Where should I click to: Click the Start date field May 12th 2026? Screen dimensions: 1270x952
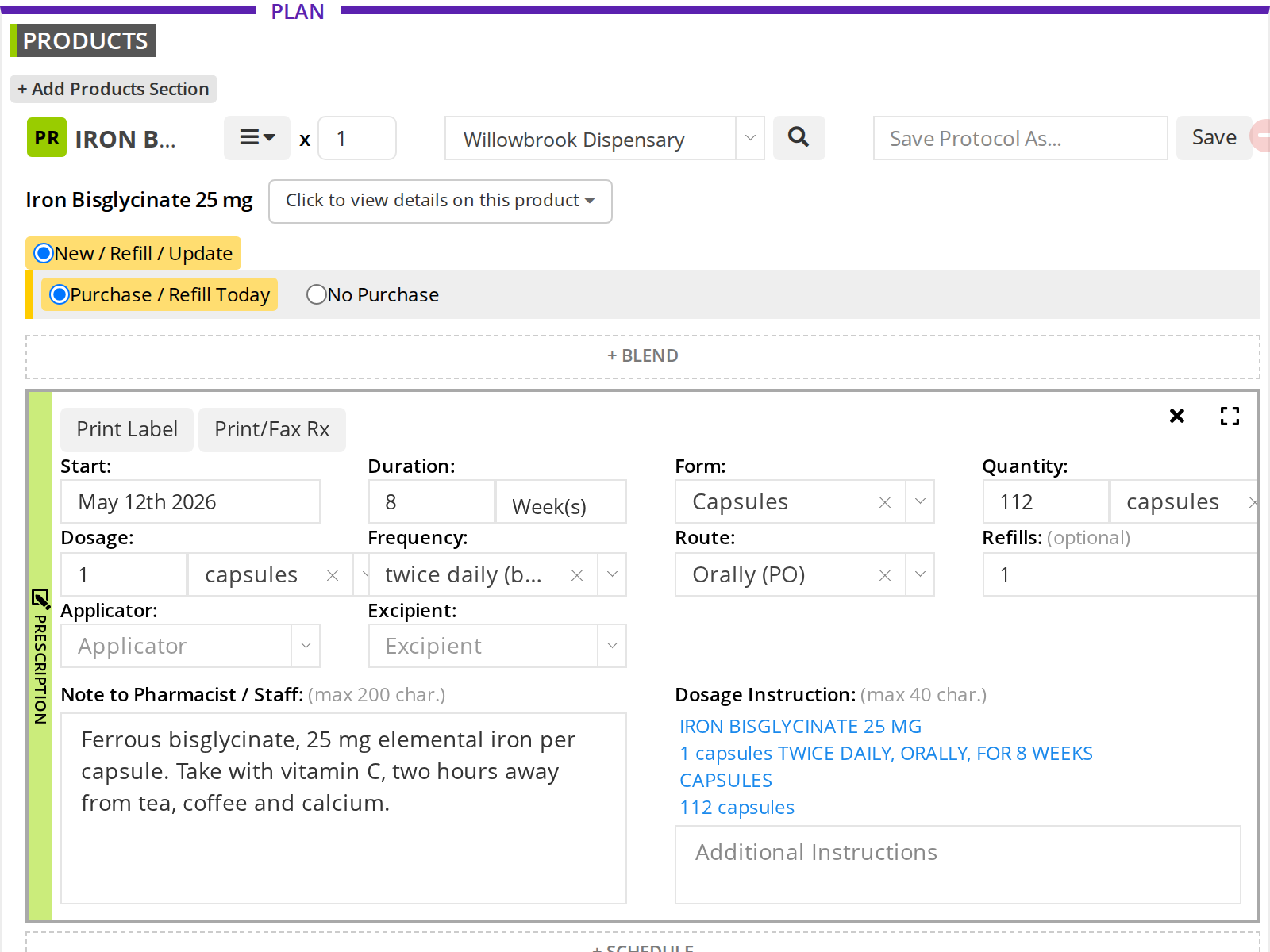coord(190,501)
